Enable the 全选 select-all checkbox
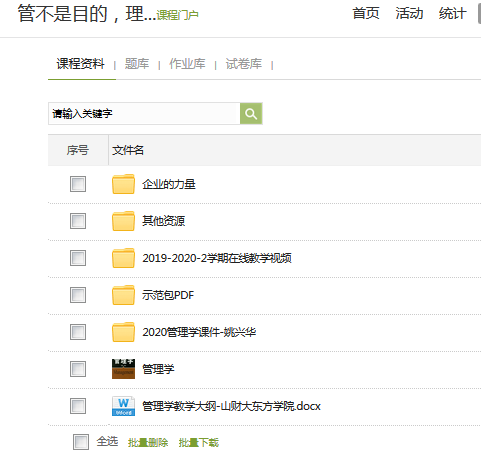The width and height of the screenshot is (481, 458). tap(81, 442)
